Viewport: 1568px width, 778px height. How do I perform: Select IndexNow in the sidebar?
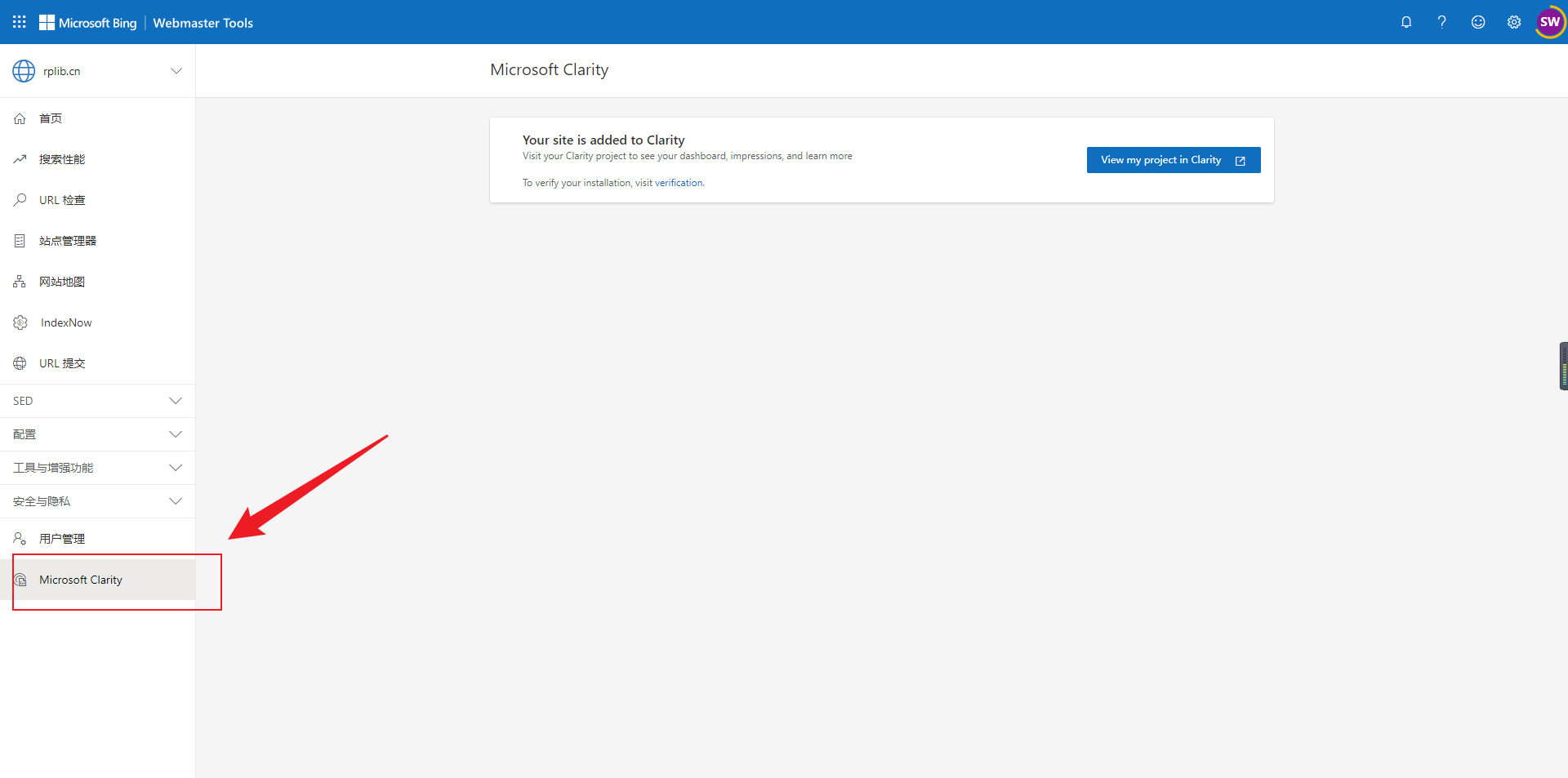(66, 322)
